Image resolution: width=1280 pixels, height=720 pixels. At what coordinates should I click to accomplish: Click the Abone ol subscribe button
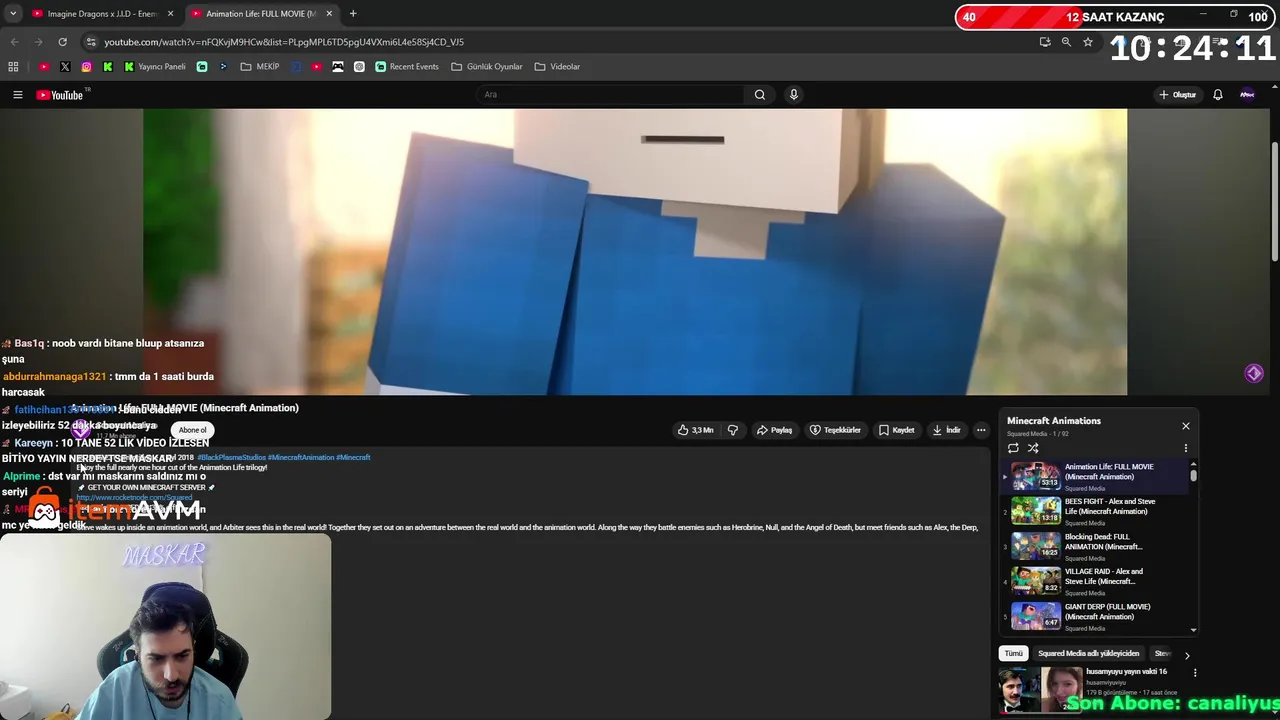[192, 430]
